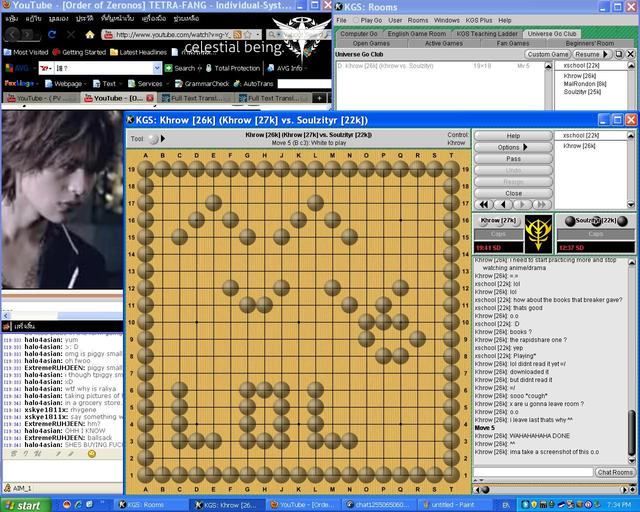Expand Options menu in game window
Image resolution: width=640 pixels, height=512 pixels.
[513, 147]
